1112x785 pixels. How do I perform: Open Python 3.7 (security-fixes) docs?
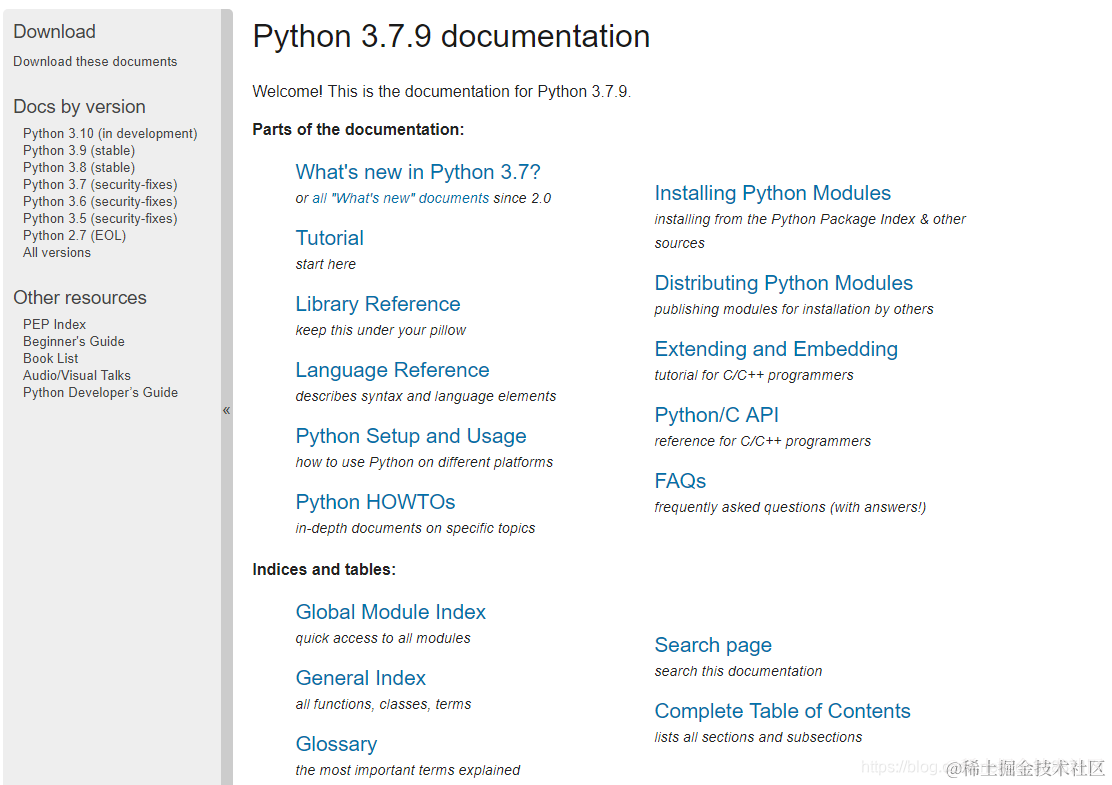tap(100, 184)
